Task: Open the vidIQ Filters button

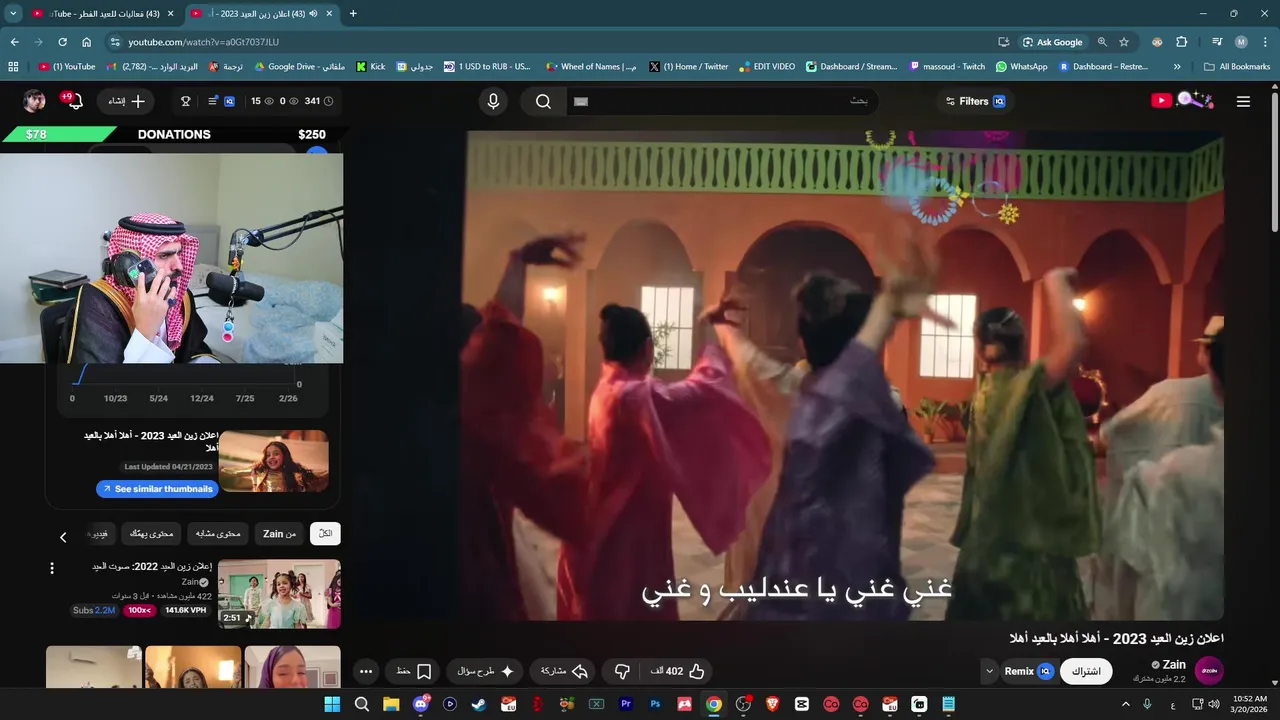Action: tap(973, 101)
